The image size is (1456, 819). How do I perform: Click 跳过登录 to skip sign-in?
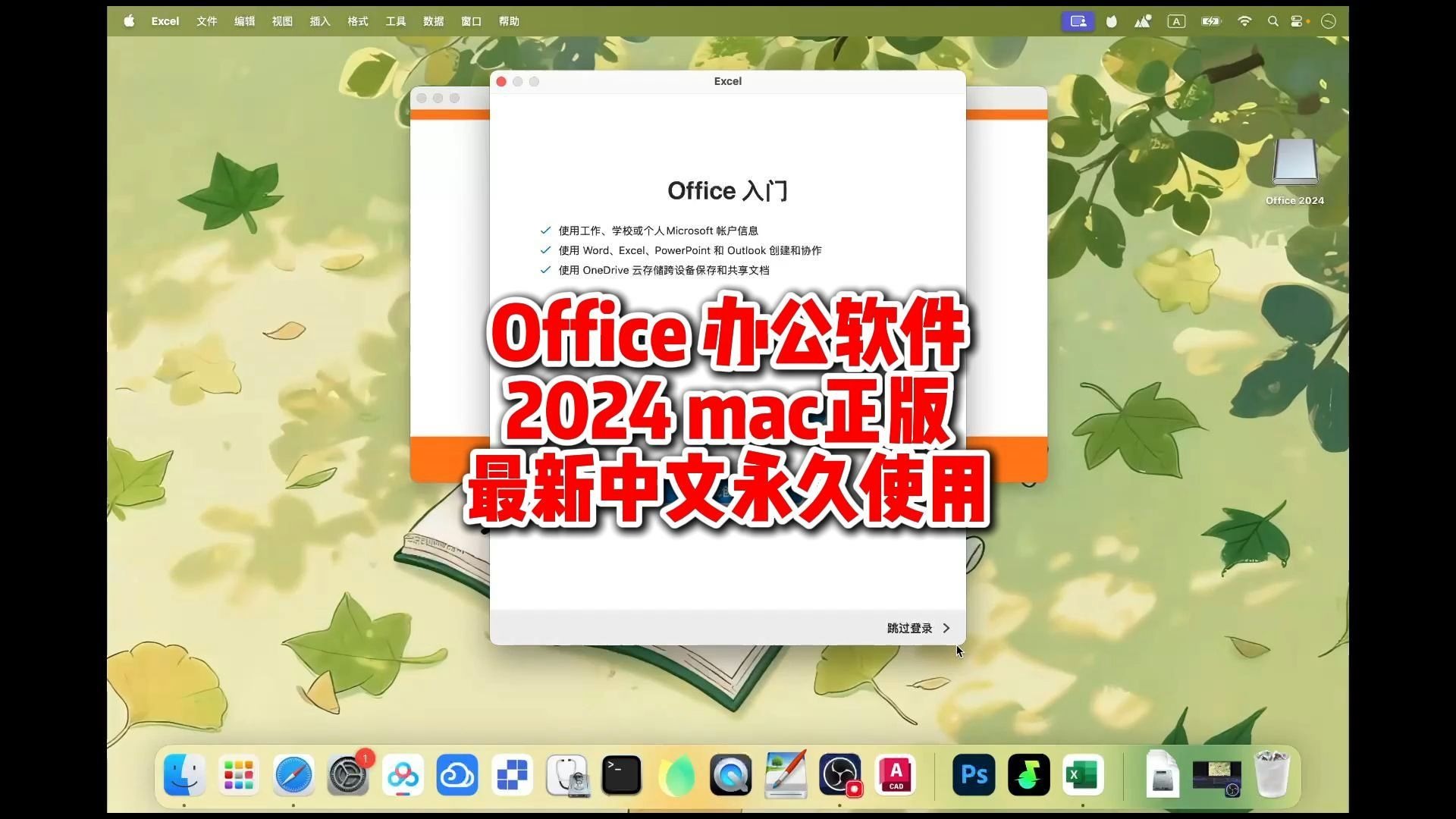pyautogui.click(x=910, y=628)
